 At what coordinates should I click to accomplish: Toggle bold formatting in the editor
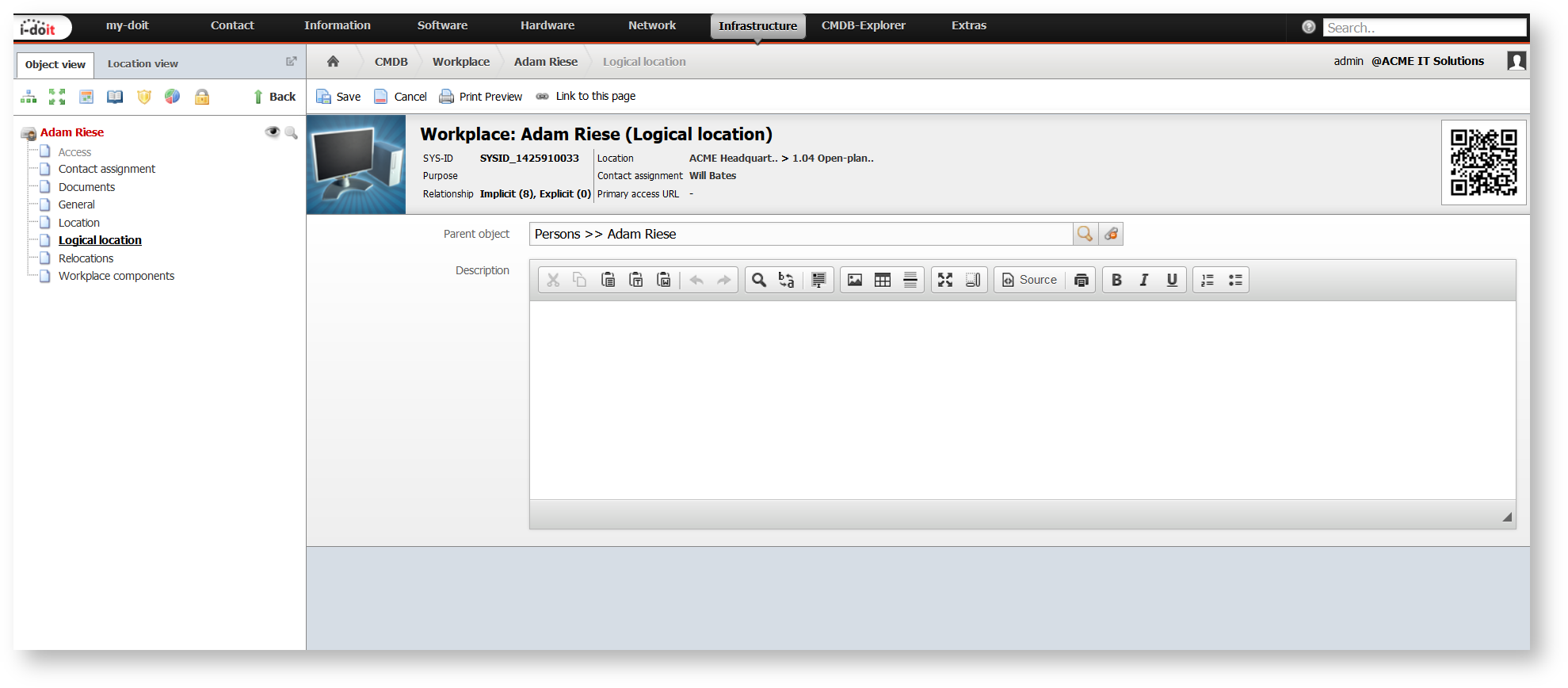(1116, 280)
